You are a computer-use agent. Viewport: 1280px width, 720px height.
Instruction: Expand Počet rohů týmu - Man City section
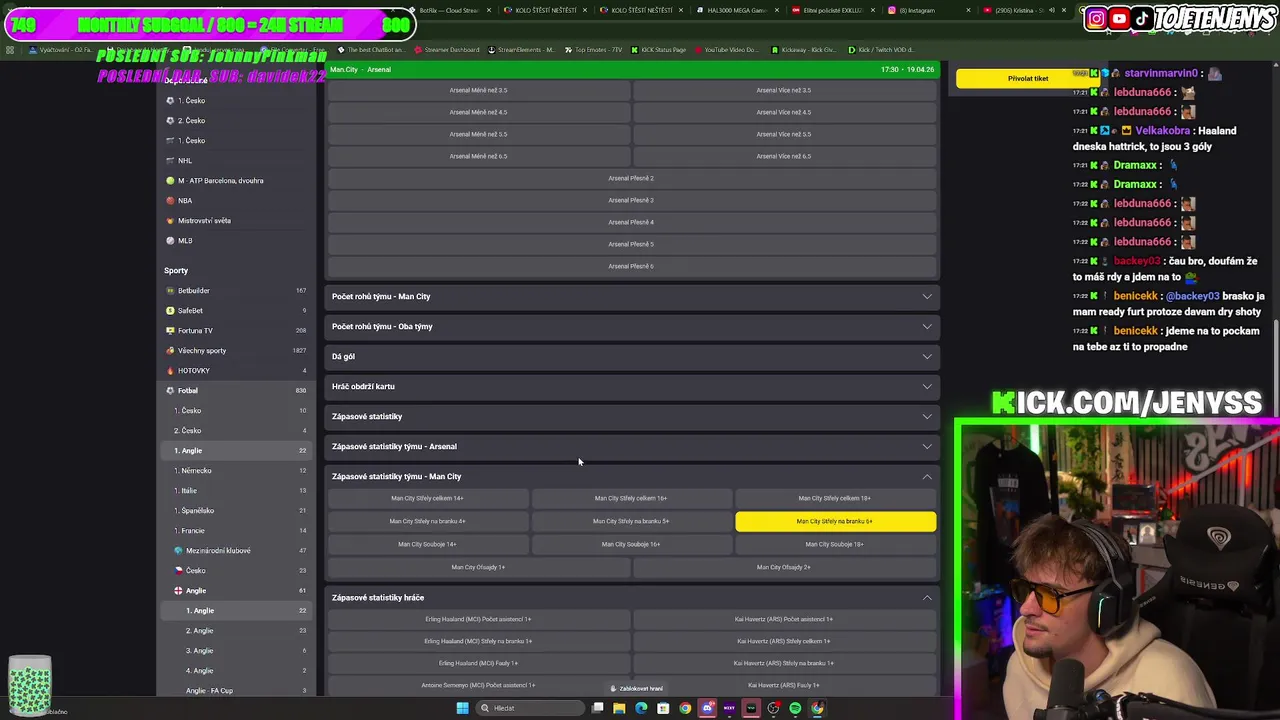pyautogui.click(x=631, y=296)
